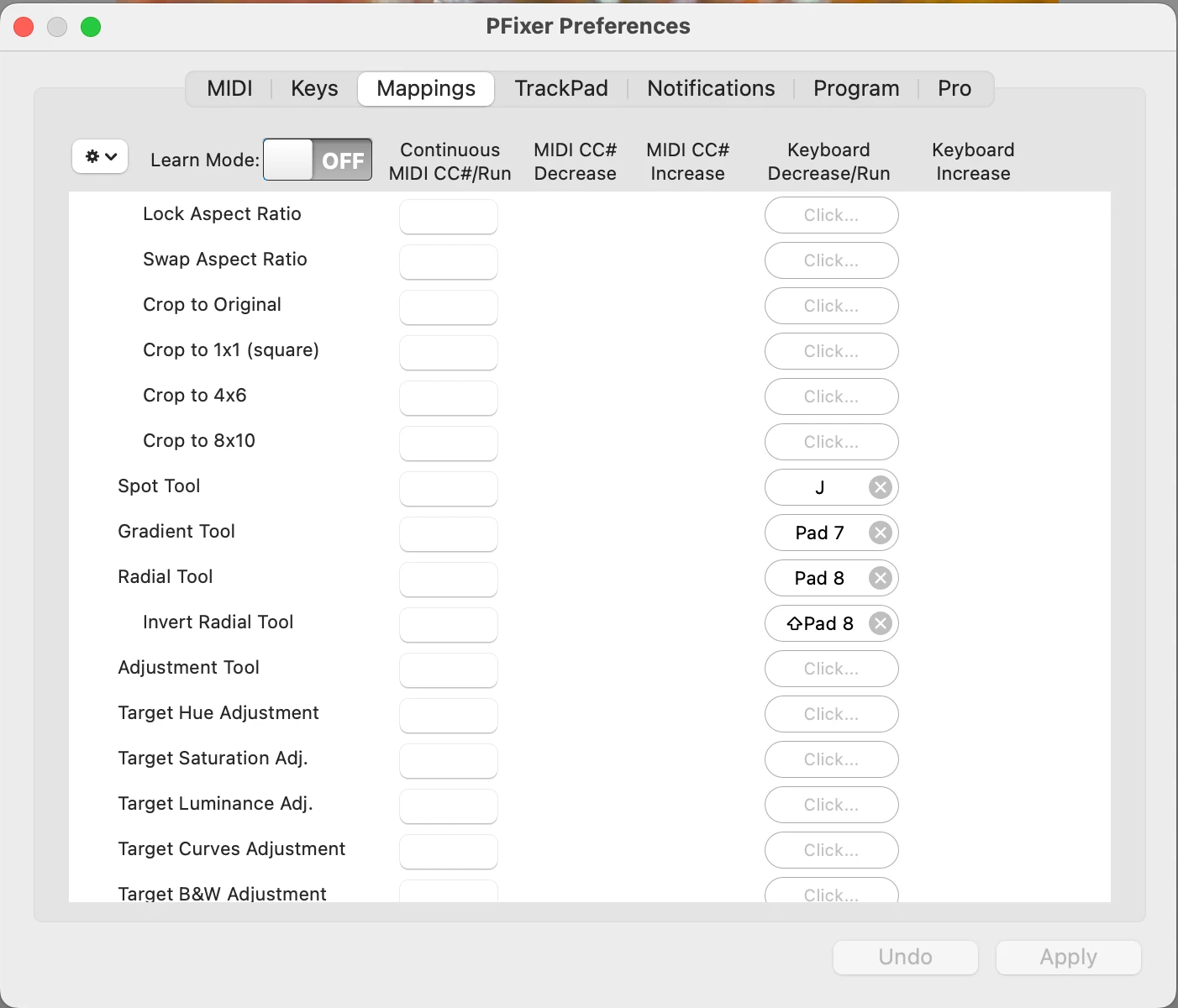Click MIDI CC# field for Spot Tool
Image resolution: width=1178 pixels, height=1008 pixels.
[449, 489]
